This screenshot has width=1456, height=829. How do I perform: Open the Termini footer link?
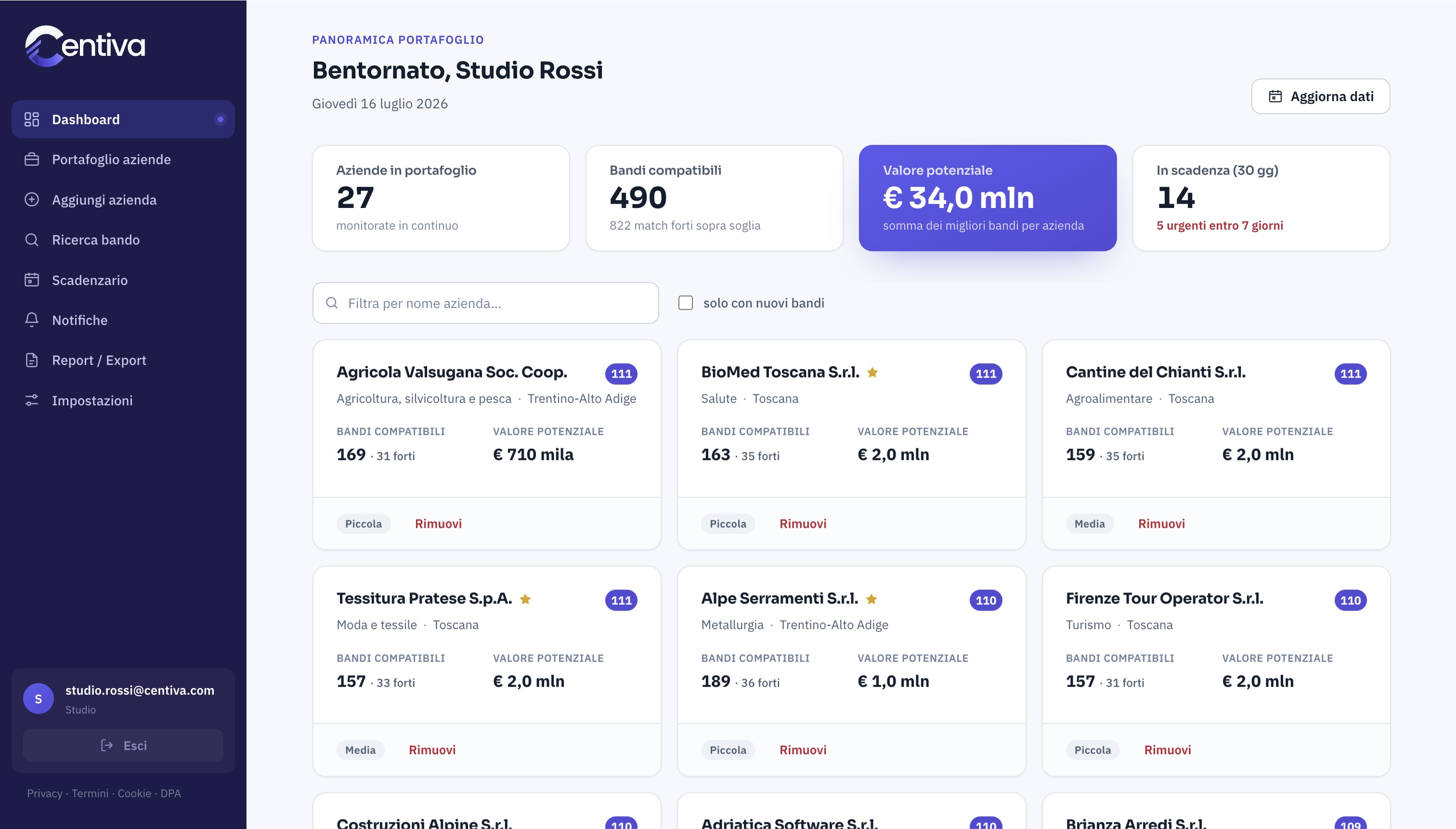(90, 793)
